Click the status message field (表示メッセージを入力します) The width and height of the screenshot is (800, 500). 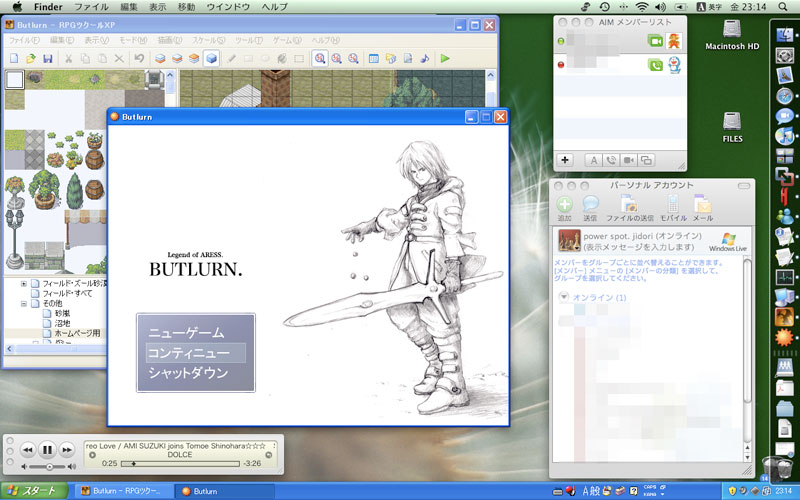pyautogui.click(x=638, y=247)
